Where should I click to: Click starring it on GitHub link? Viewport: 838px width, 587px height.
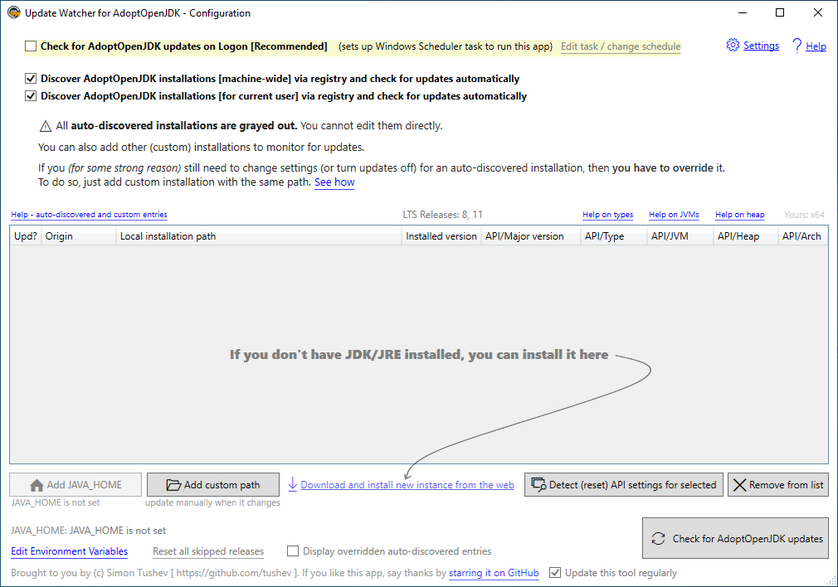point(494,573)
